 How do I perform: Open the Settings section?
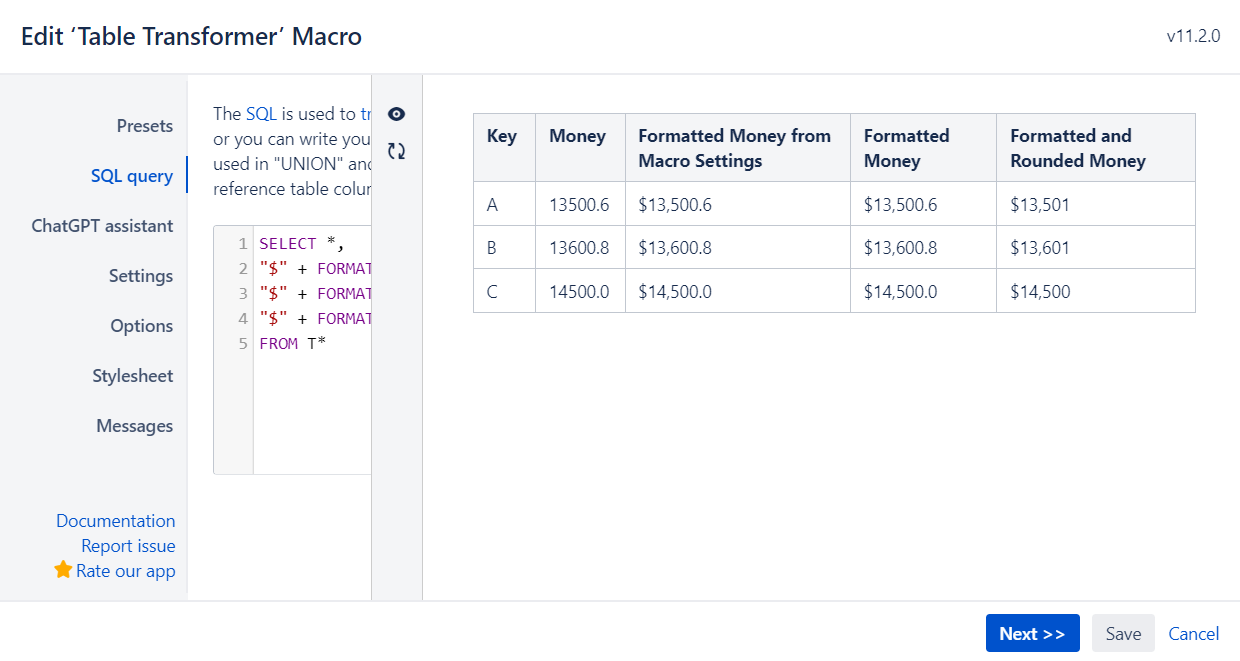coord(140,276)
